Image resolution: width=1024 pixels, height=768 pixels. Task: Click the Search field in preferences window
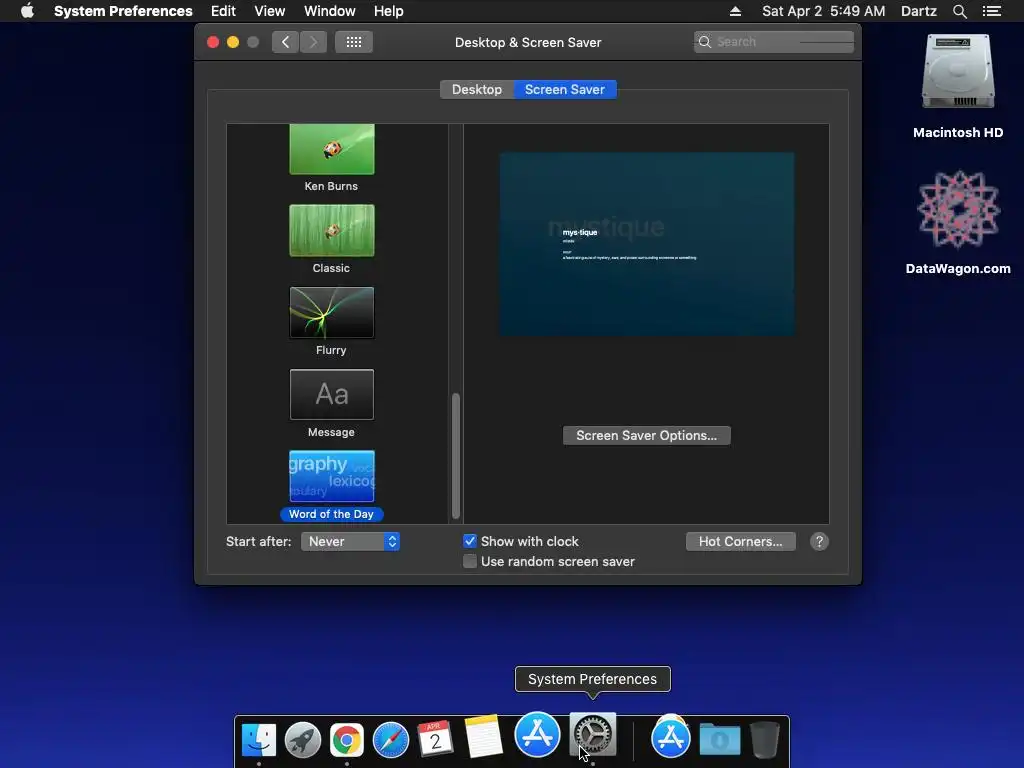click(x=774, y=42)
